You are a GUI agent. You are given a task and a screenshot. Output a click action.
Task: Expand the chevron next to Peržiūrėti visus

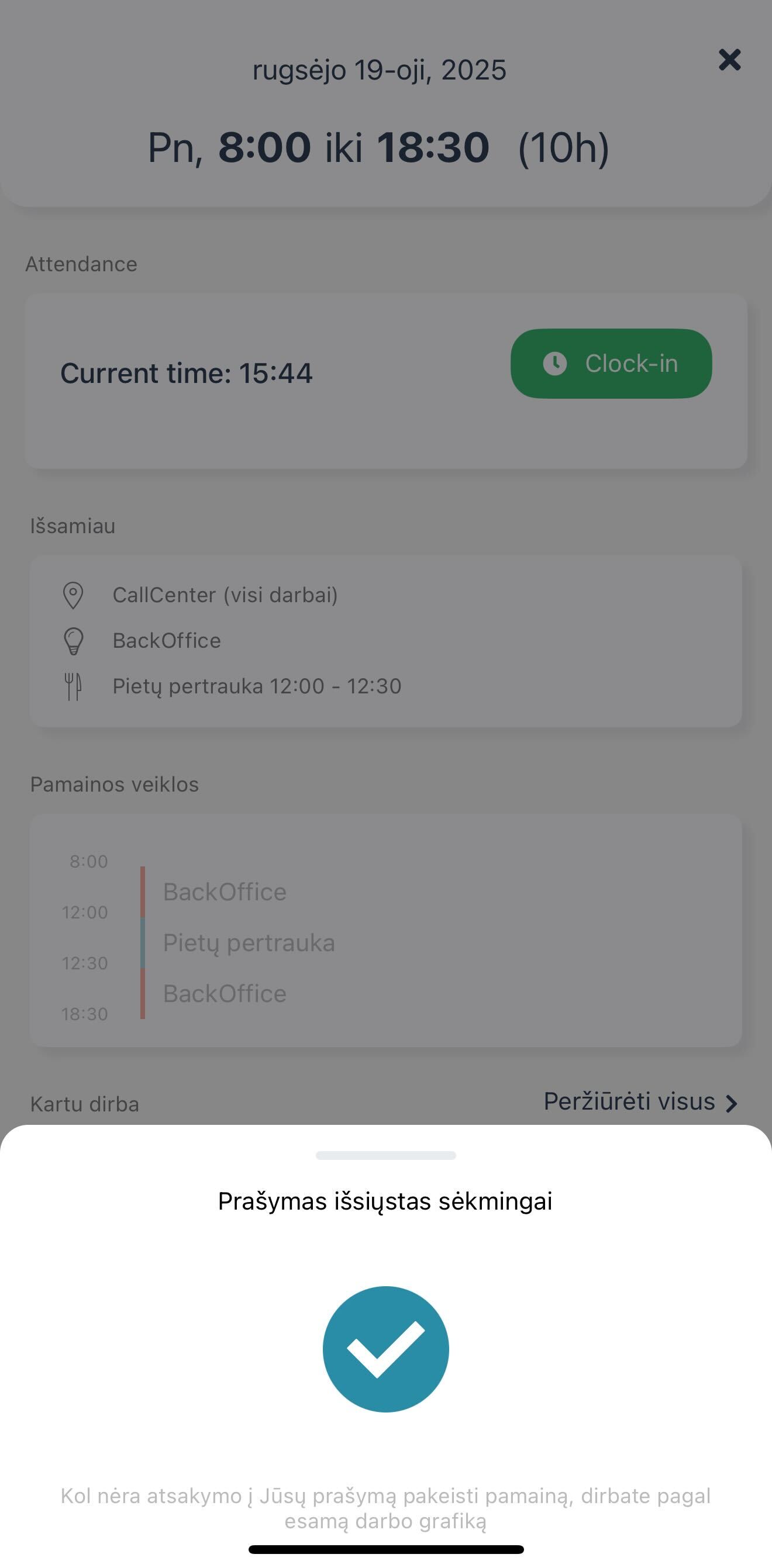click(731, 1103)
